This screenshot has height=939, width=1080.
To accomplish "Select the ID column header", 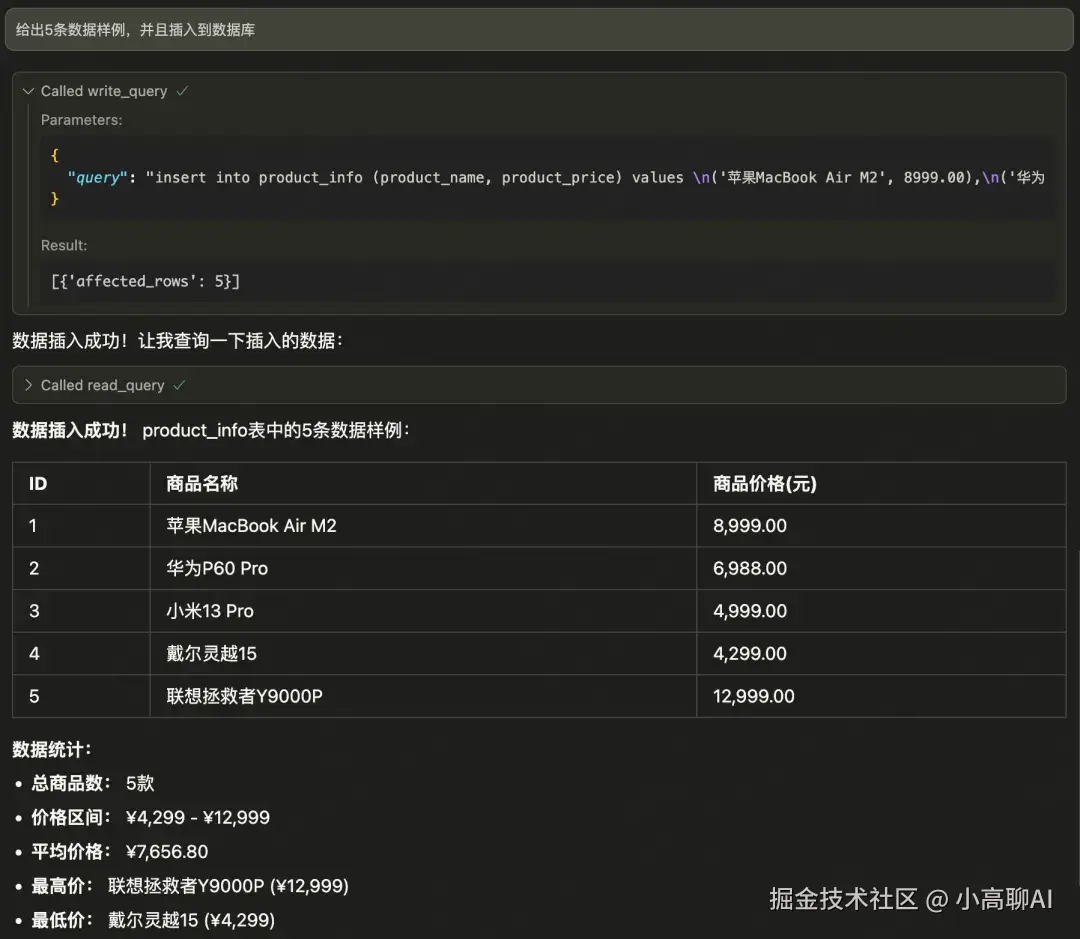I will [x=37, y=483].
